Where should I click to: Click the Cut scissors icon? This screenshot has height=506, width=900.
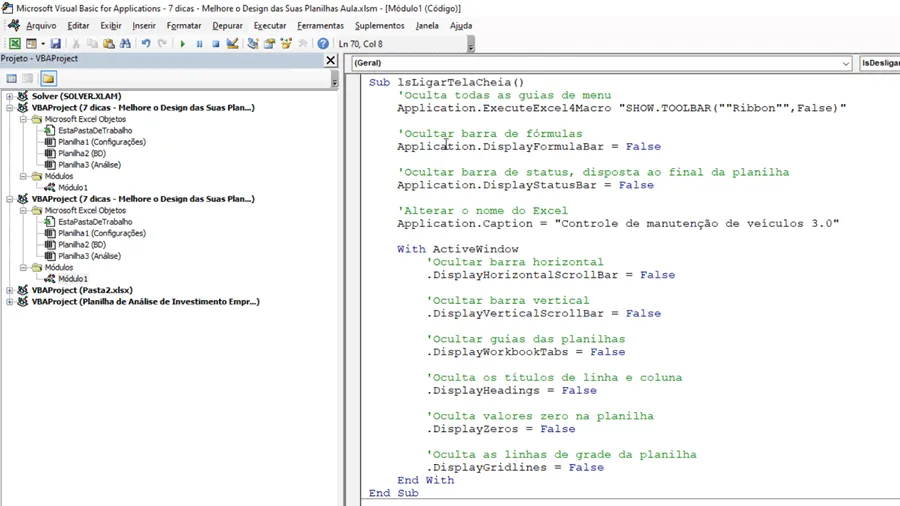click(x=75, y=44)
